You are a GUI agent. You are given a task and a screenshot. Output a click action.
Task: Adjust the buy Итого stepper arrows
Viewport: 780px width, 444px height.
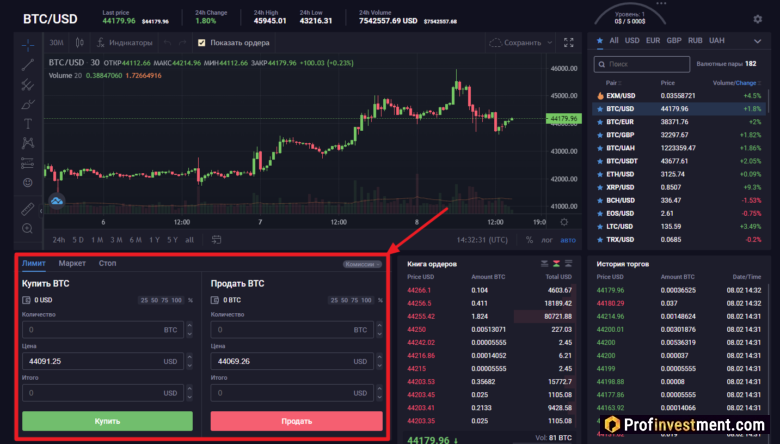click(x=190, y=393)
